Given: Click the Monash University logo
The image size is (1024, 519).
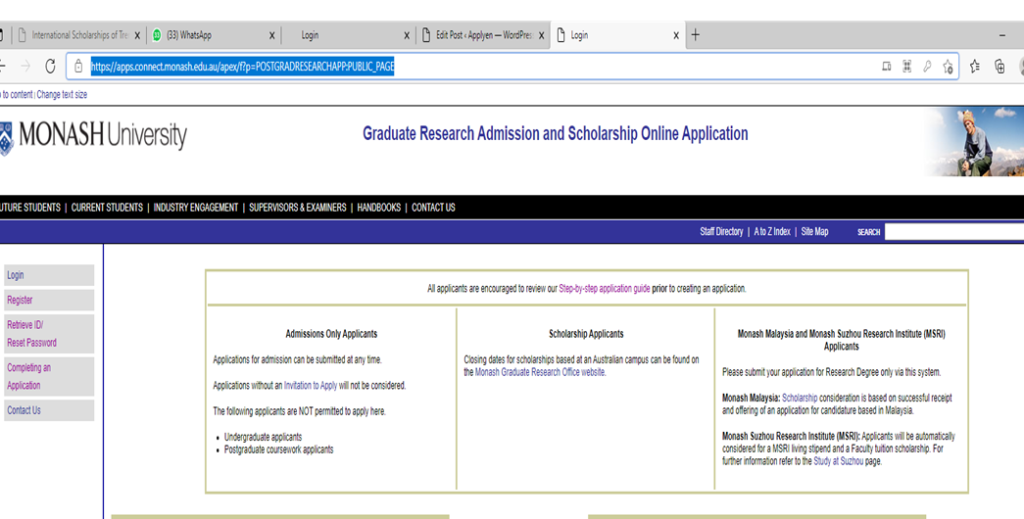Looking at the screenshot, I should [93, 136].
